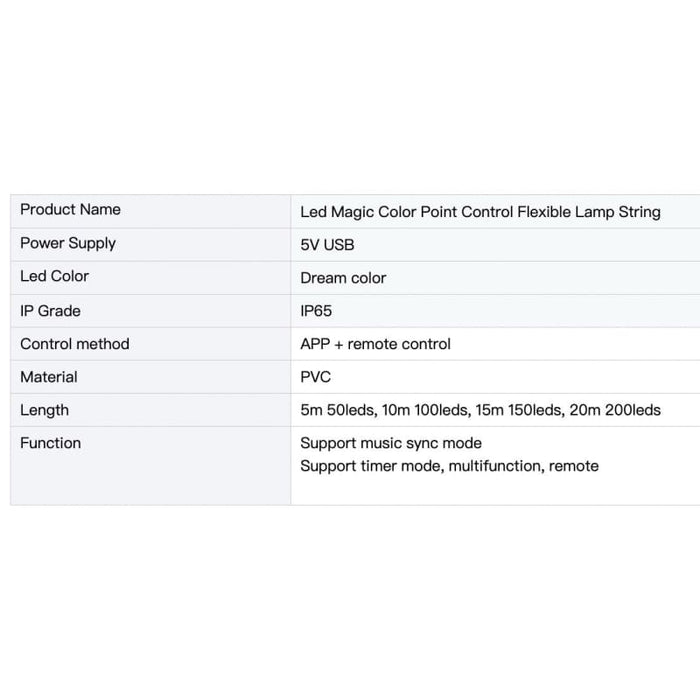Screen dimensions: 700x700
Task: Click the "20m 200leds" length text
Action: 614,410
